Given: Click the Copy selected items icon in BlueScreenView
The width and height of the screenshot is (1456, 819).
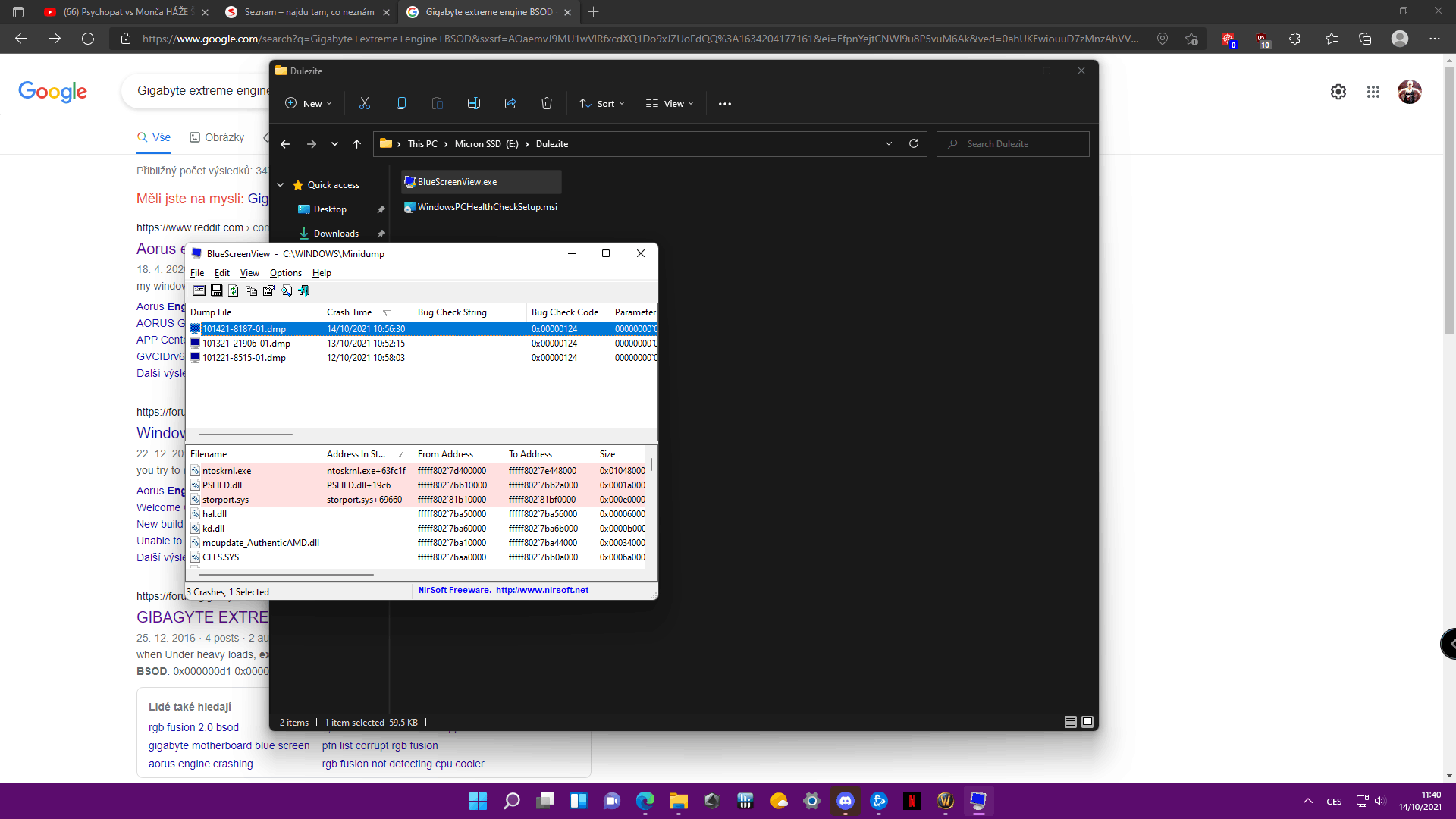Looking at the screenshot, I should 251,290.
